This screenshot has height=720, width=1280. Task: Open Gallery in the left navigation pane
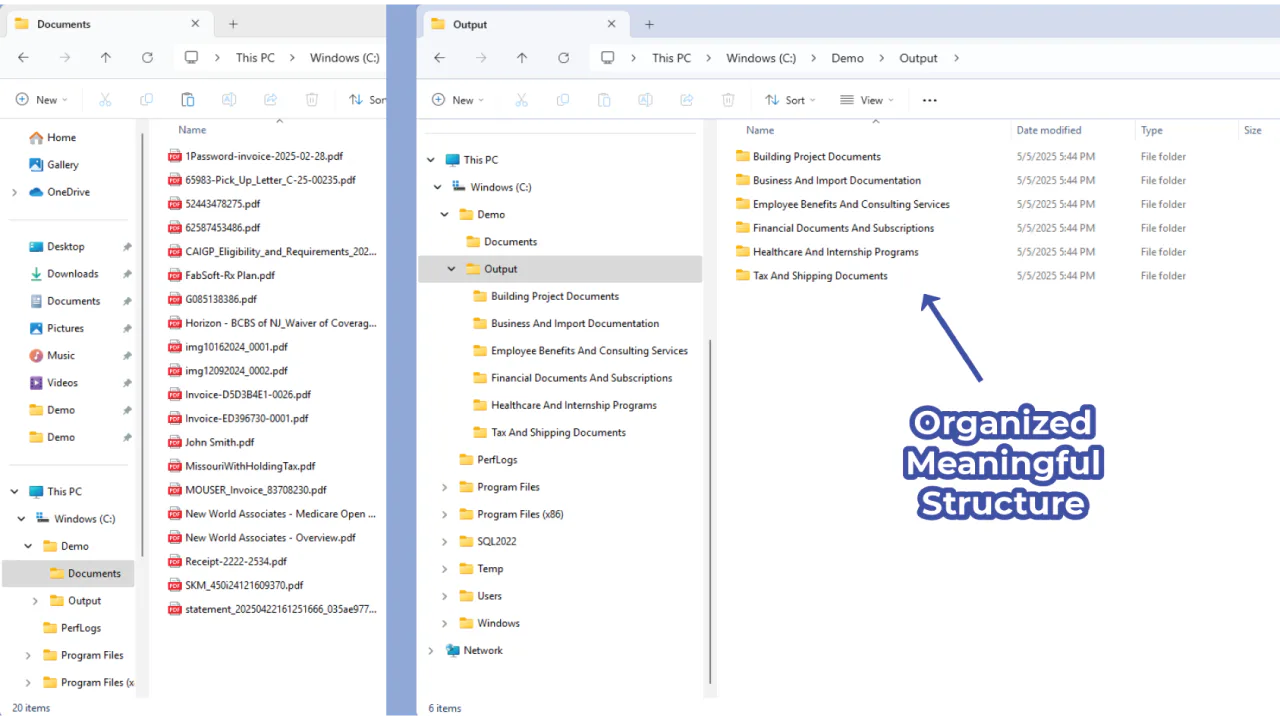(x=62, y=165)
